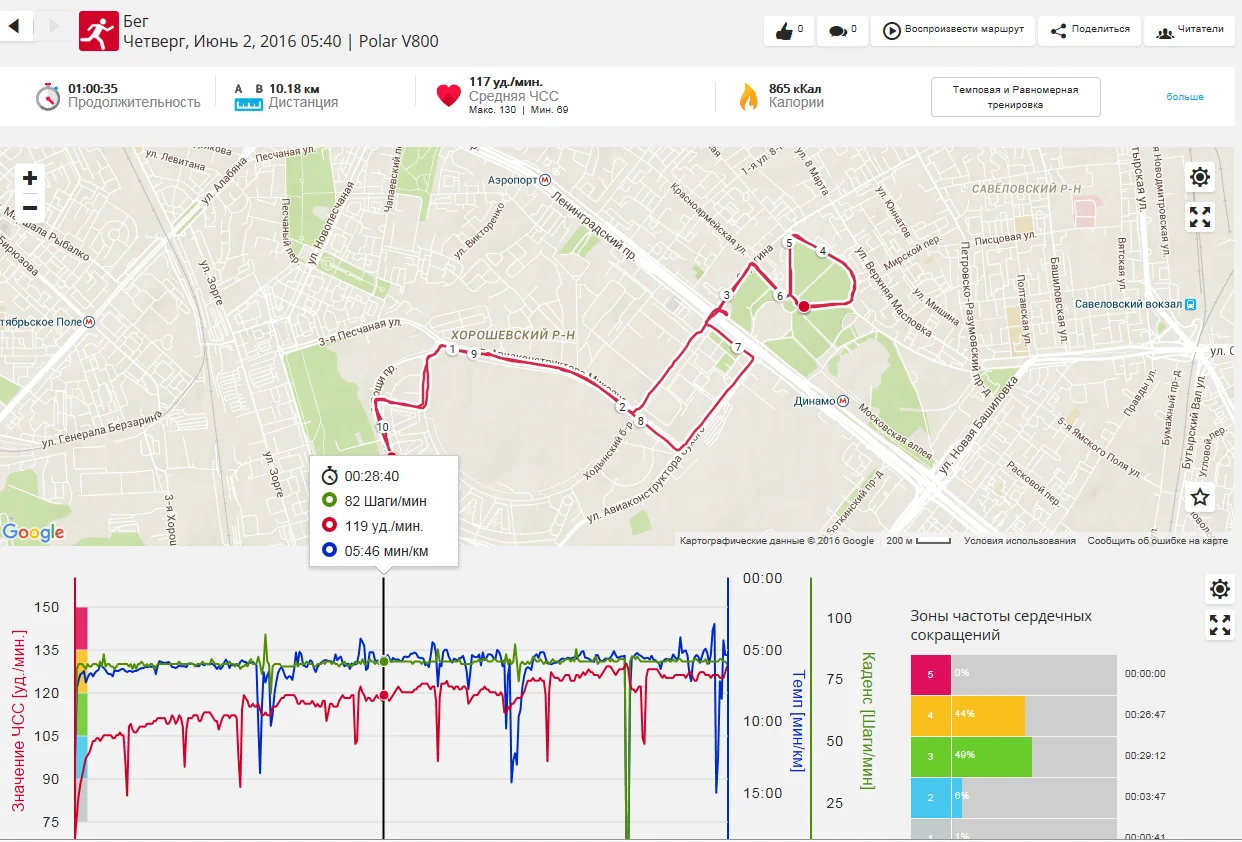
Task: Open Условия использования map link
Action: click(x=1020, y=541)
